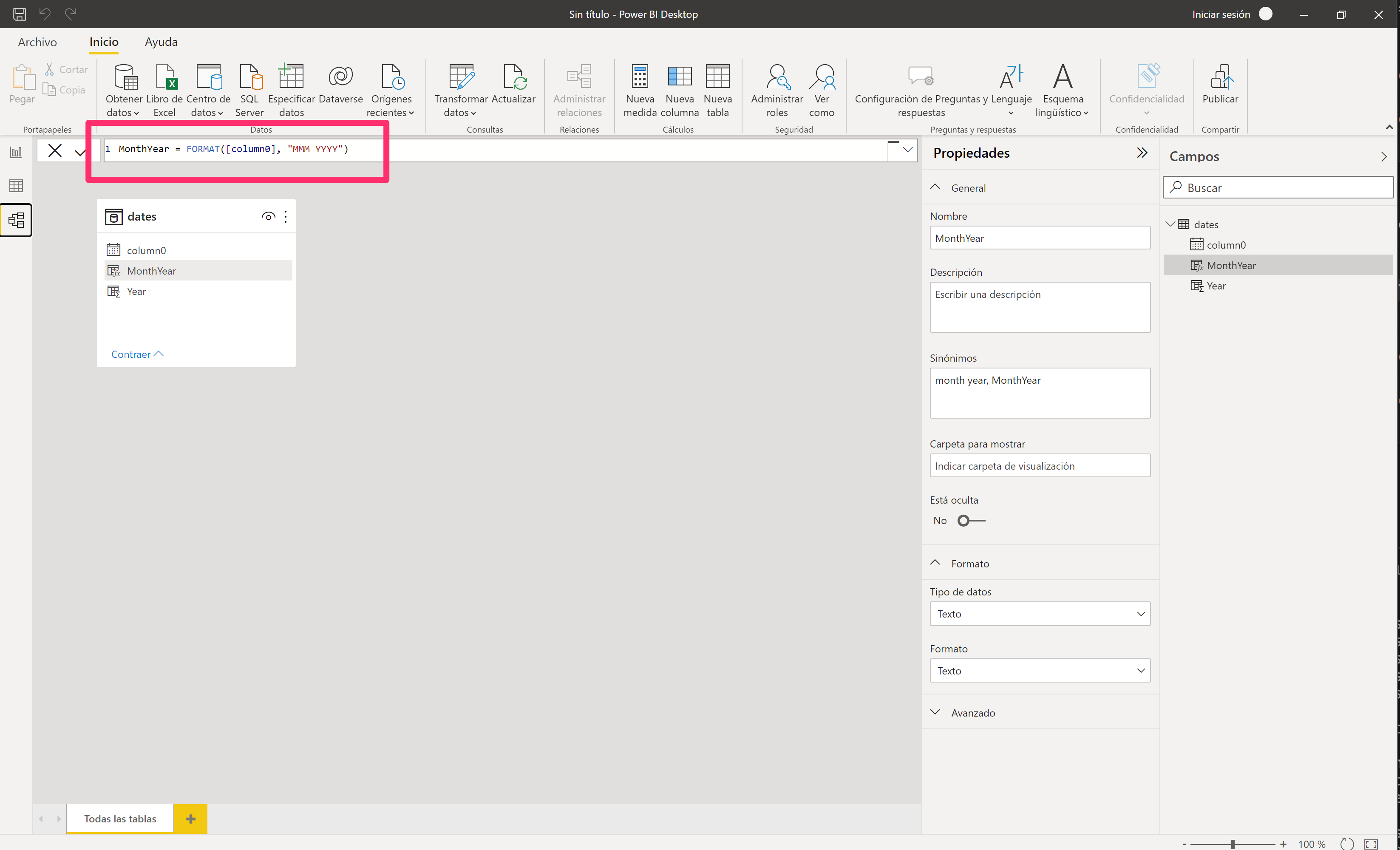1400x850 pixels.
Task: Zoom out with the minus button
Action: click(1184, 844)
